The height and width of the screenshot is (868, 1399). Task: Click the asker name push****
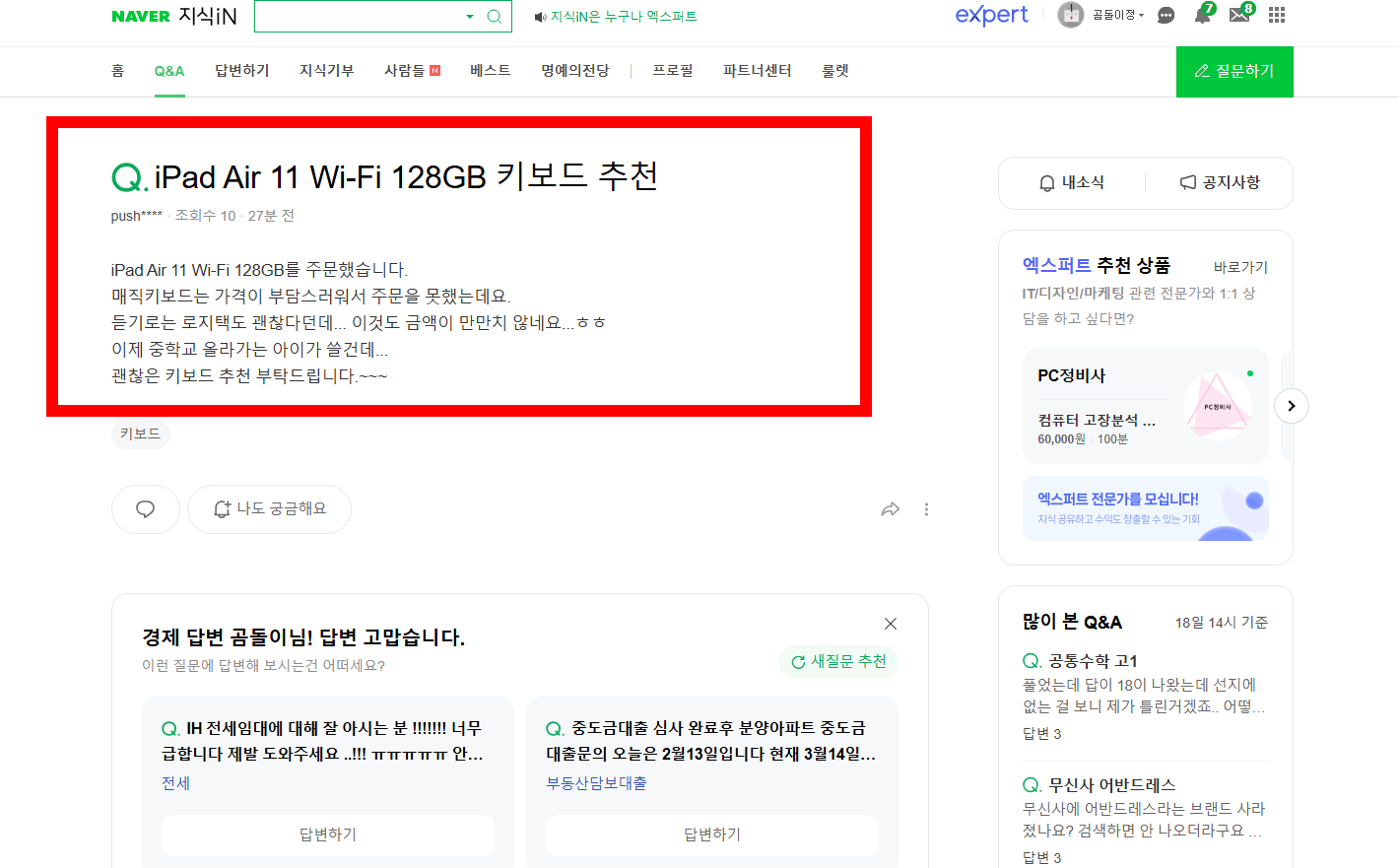[x=137, y=216]
